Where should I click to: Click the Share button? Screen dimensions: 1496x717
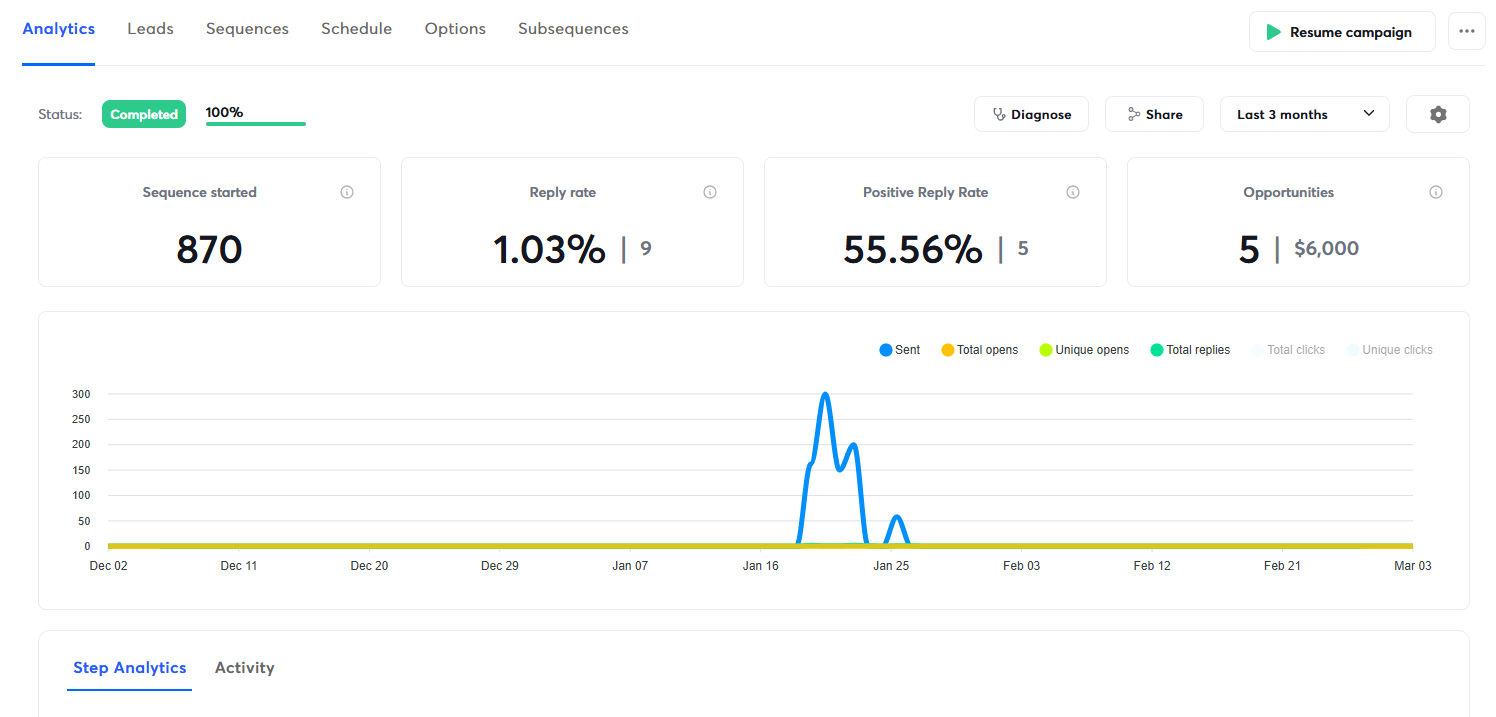click(1154, 115)
